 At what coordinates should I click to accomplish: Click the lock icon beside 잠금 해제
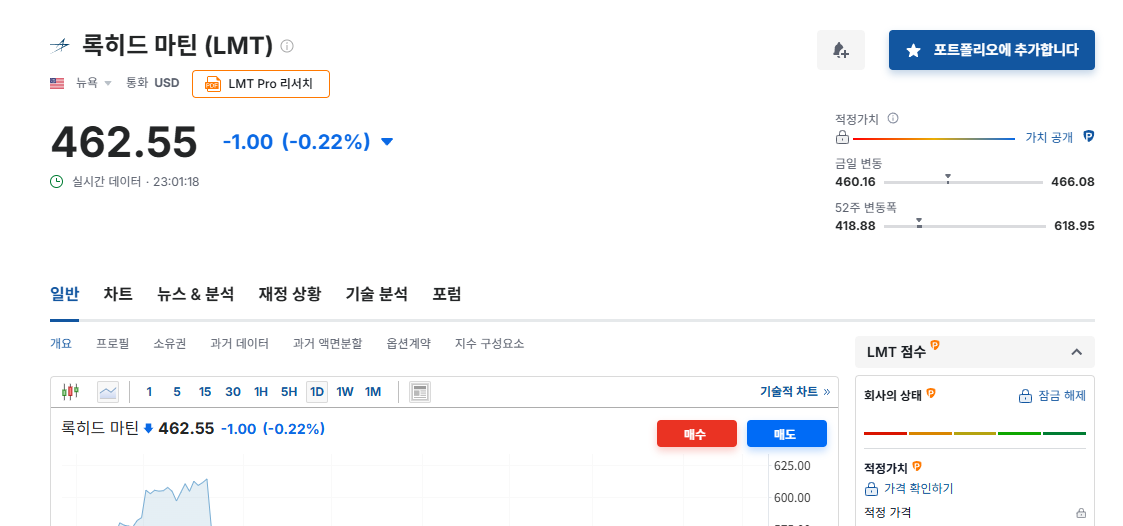pyautogui.click(x=1025, y=396)
